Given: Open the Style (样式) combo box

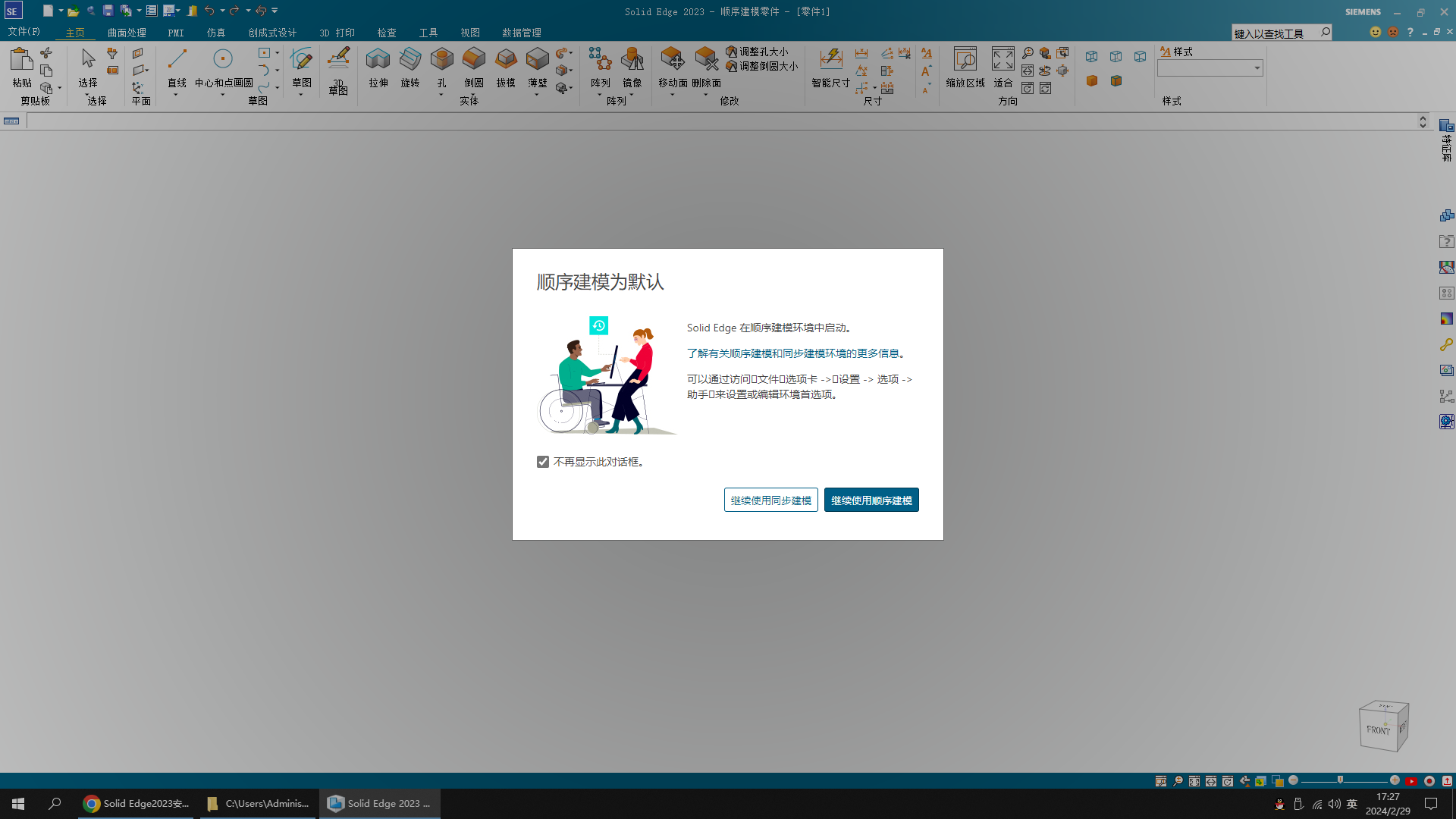Looking at the screenshot, I should click(x=1210, y=68).
